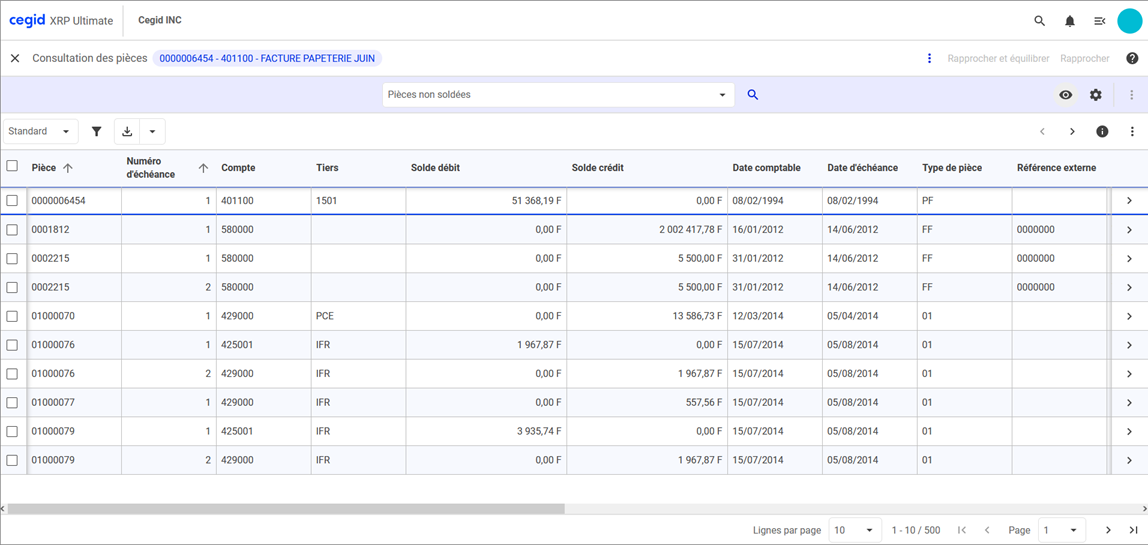Click the 0000006454 facture papeterie chip
Image resolution: width=1148 pixels, height=545 pixels.
[267, 59]
